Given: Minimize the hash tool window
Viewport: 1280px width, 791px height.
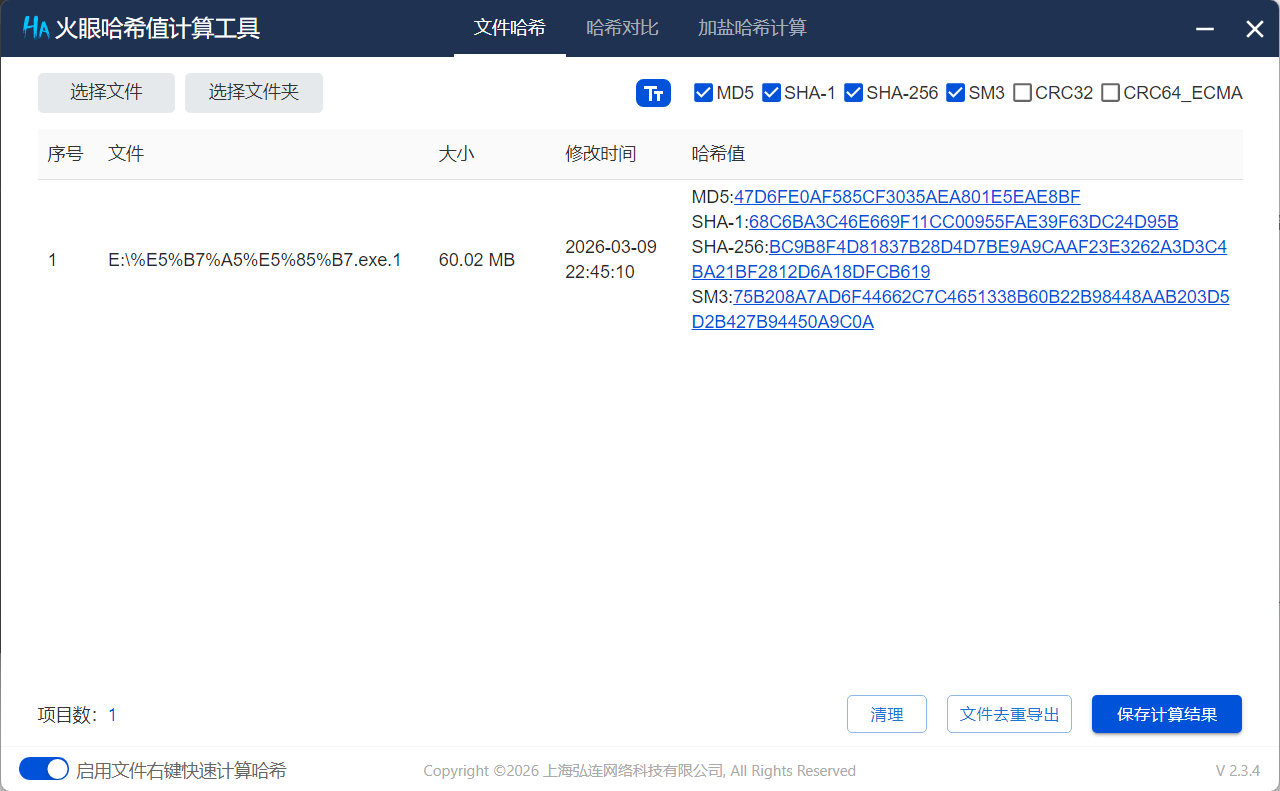Looking at the screenshot, I should coord(1205,29).
